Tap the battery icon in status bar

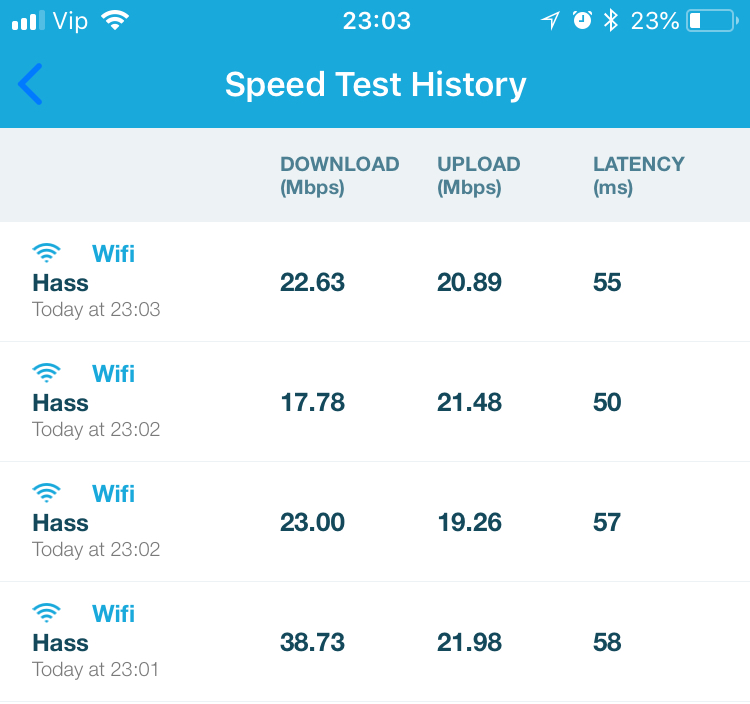tap(710, 21)
